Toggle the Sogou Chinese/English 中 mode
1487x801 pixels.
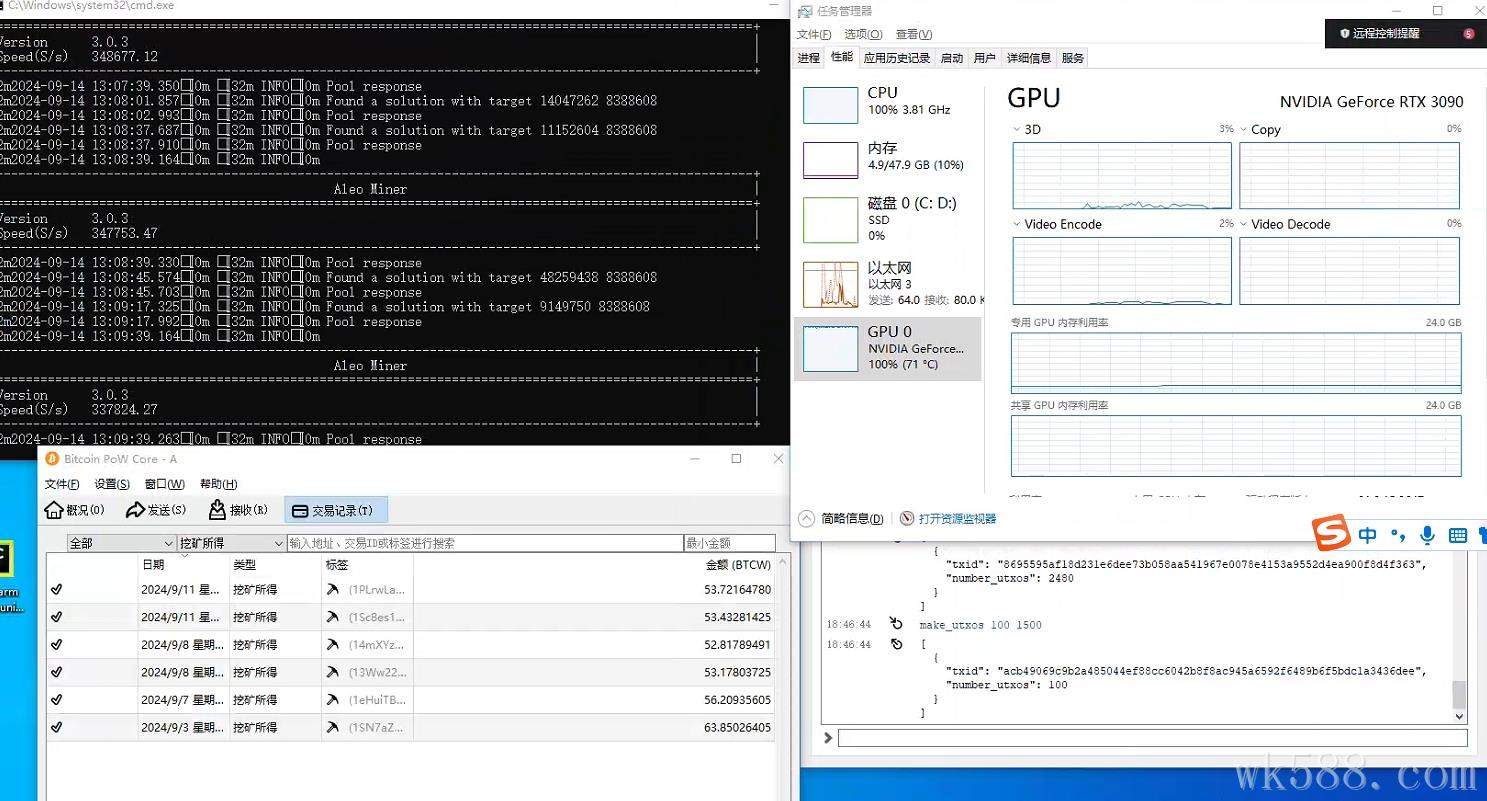[1368, 536]
